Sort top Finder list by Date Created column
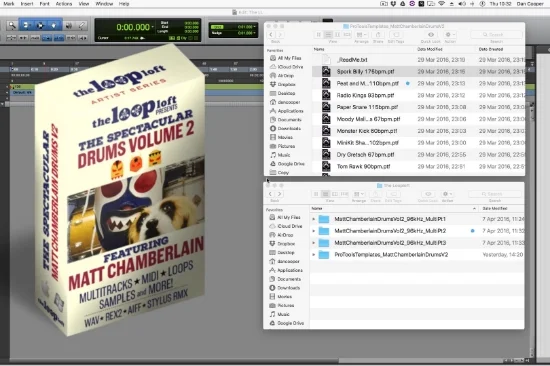Image resolution: width=550 pixels, height=366 pixels. (501, 49)
